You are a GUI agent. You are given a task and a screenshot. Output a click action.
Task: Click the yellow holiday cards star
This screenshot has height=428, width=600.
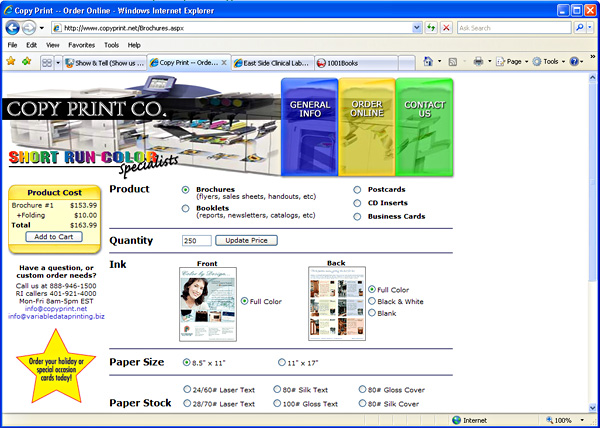[56, 366]
